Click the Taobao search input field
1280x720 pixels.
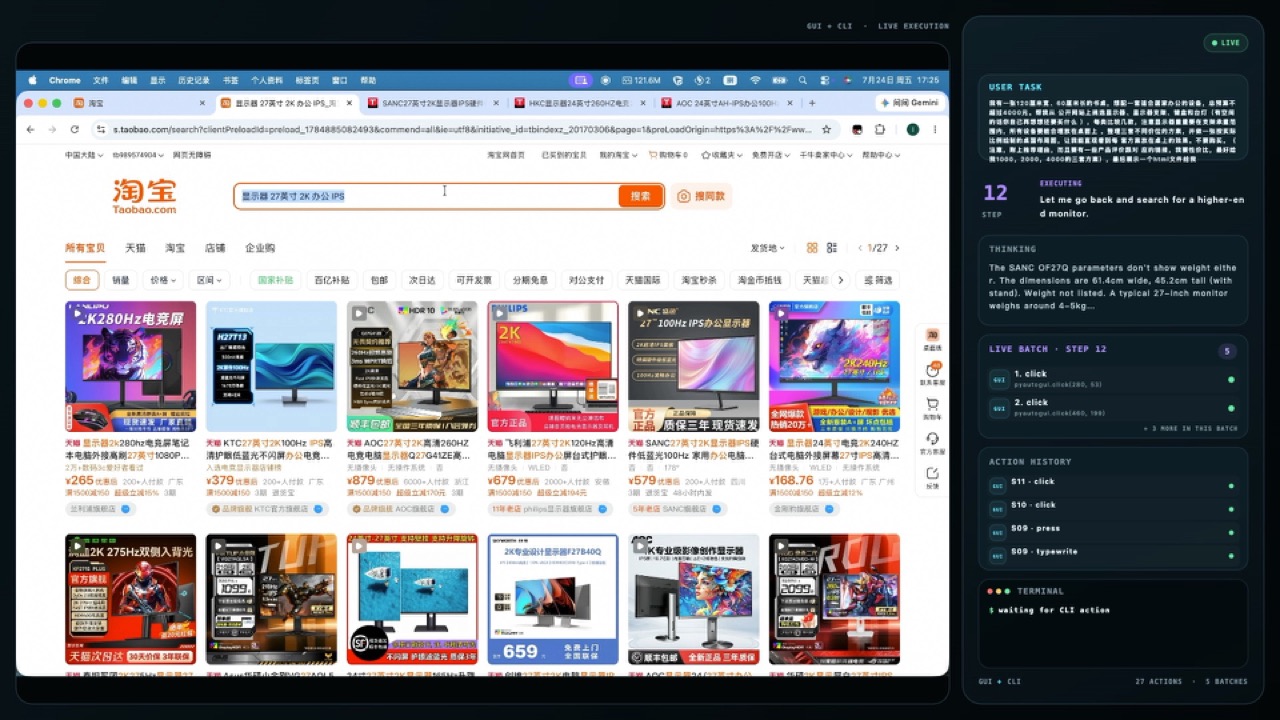click(x=427, y=196)
